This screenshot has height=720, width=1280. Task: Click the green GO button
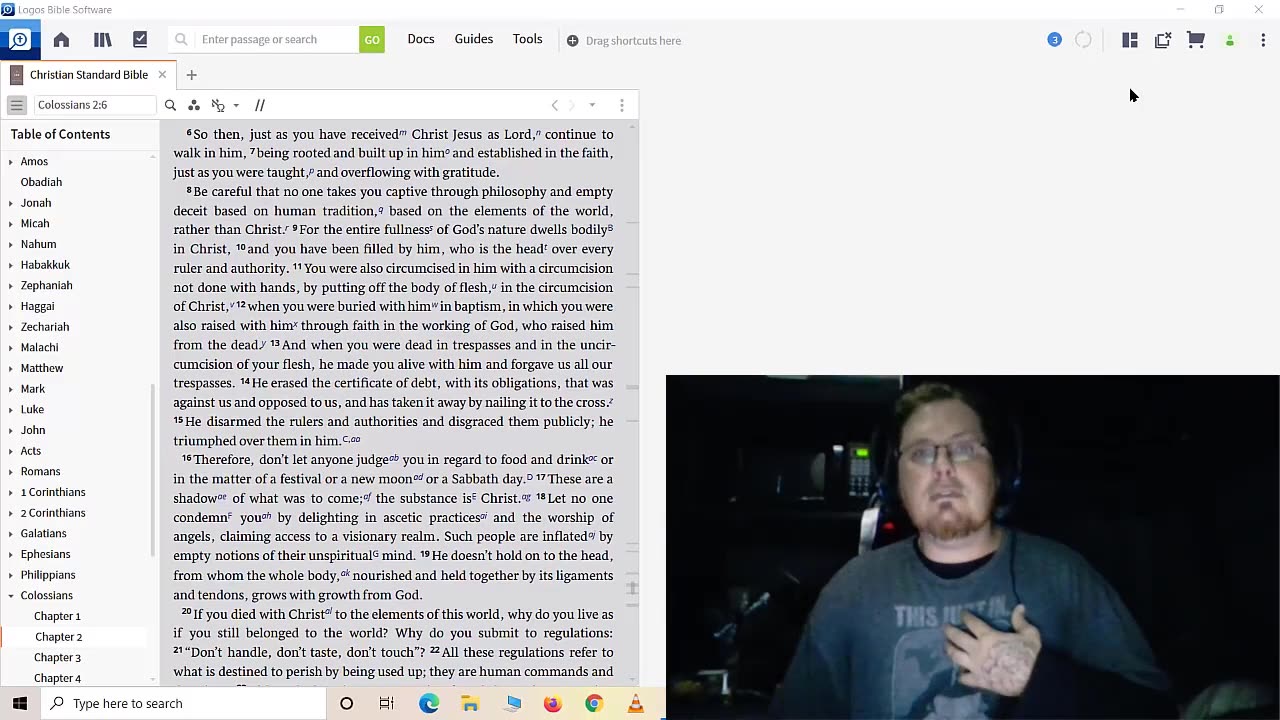[x=372, y=40]
